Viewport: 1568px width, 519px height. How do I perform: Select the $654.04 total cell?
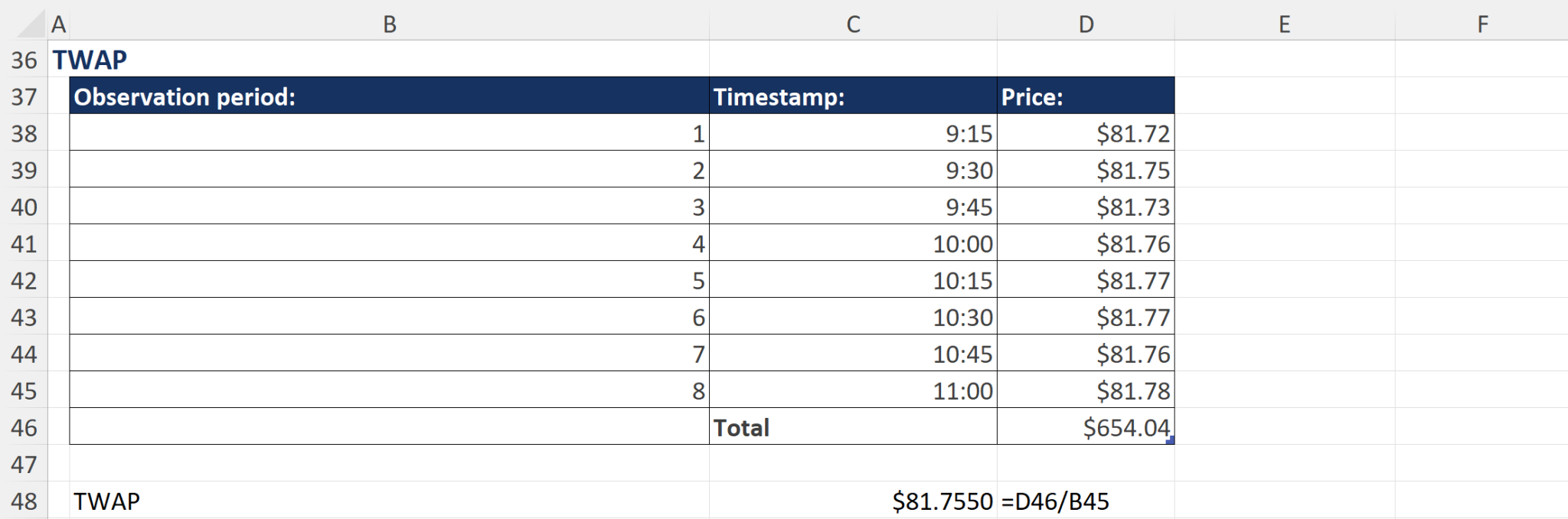(1086, 427)
